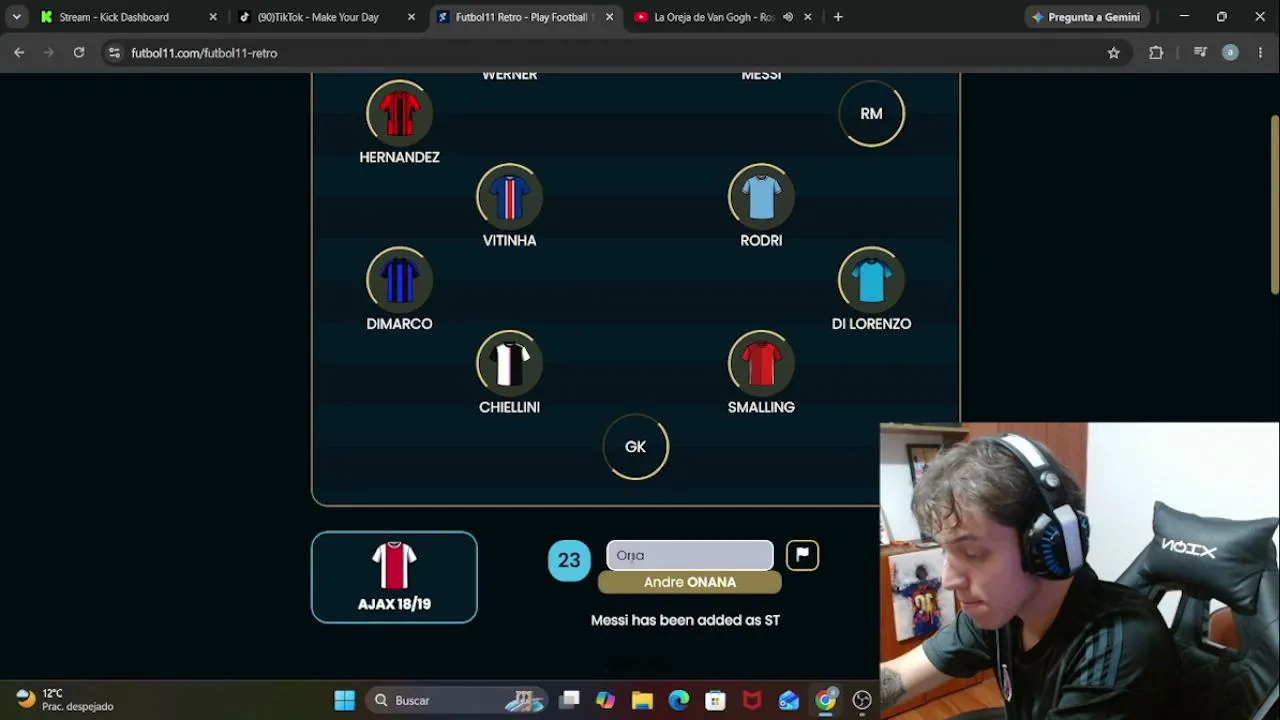This screenshot has width=1280, height=720.
Task: Open Microsoft Store from the taskbar
Action: pos(715,700)
